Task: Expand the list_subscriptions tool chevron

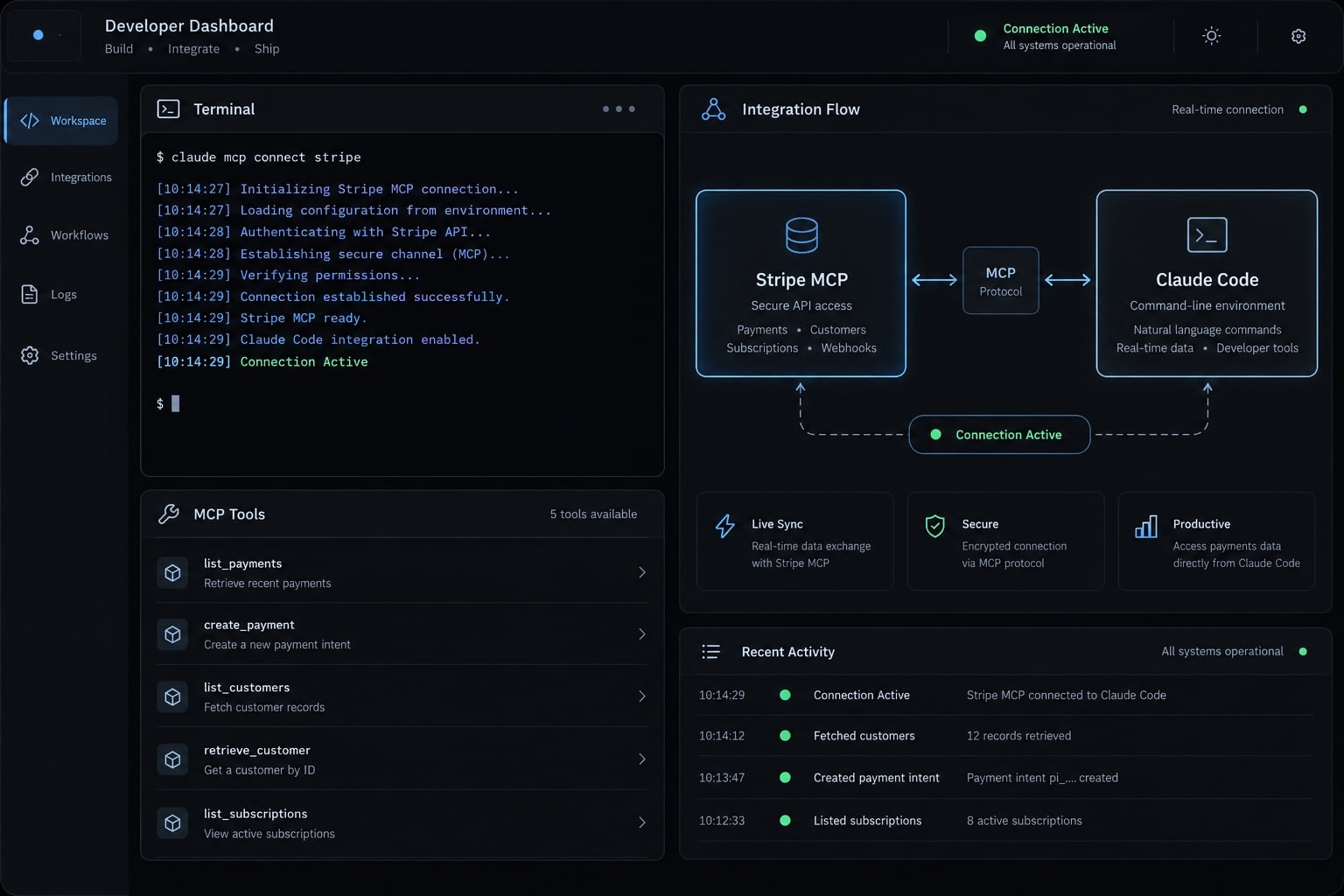Action: 641,822
